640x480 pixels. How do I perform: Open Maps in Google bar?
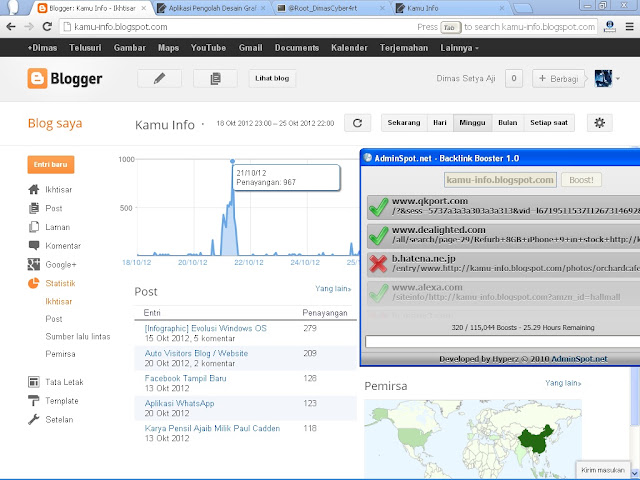[169, 48]
